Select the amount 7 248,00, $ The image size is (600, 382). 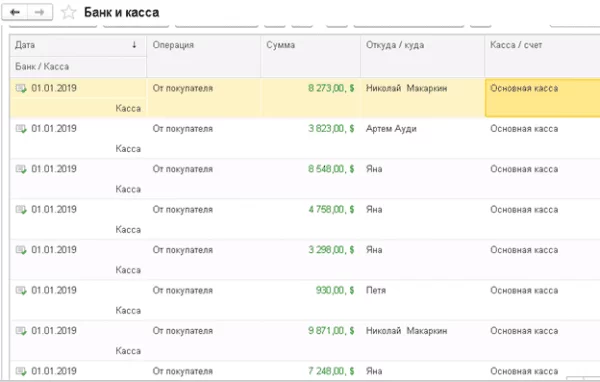[x=331, y=371]
